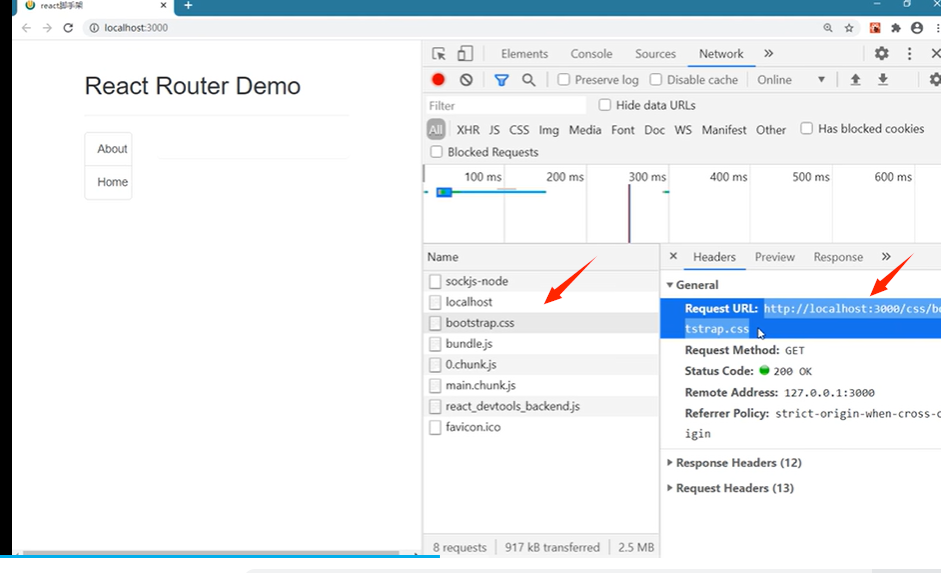941x573 pixels.
Task: Select the sockjs-node request row
Action: tap(541, 281)
